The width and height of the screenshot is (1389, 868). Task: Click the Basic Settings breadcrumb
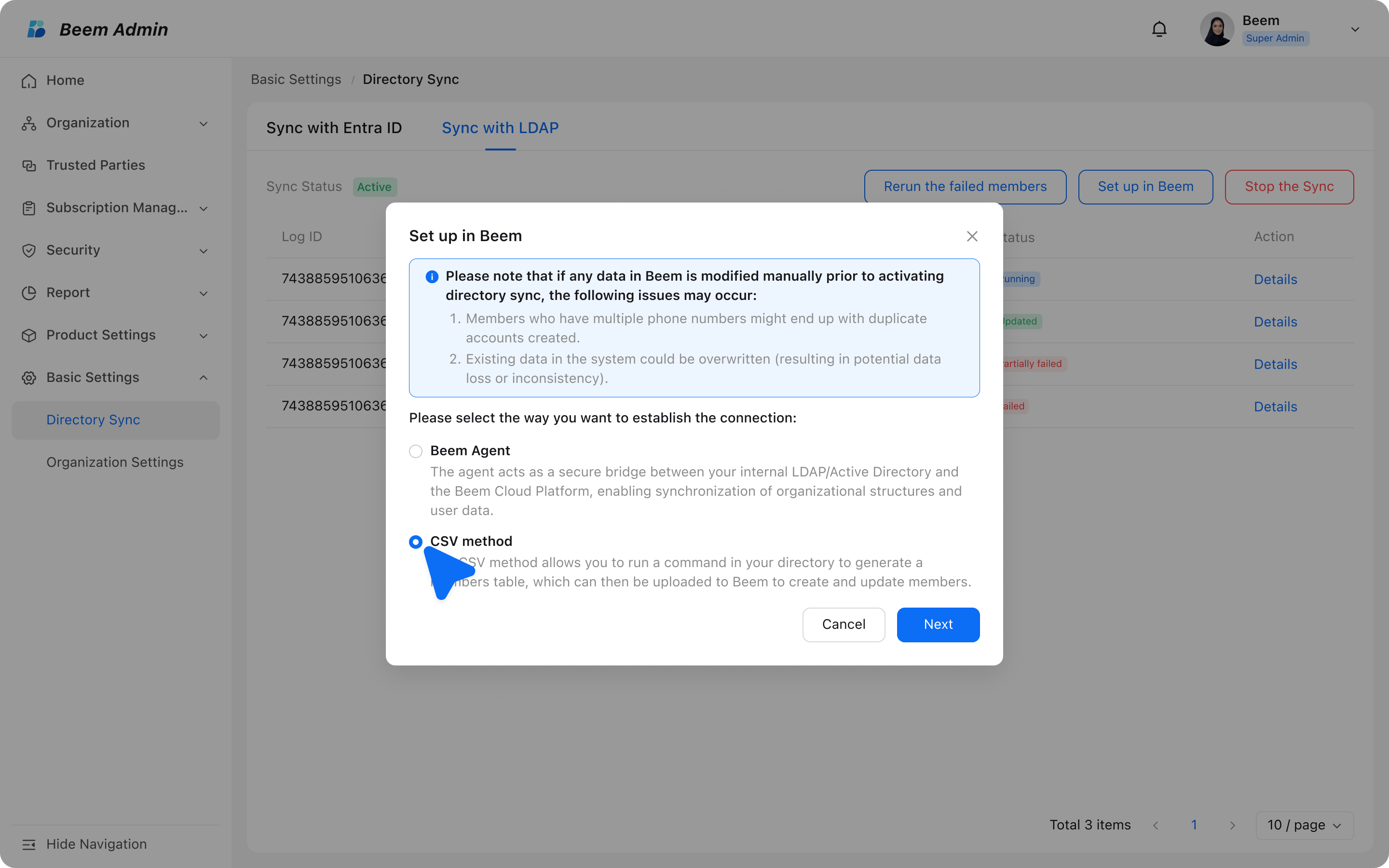click(296, 79)
